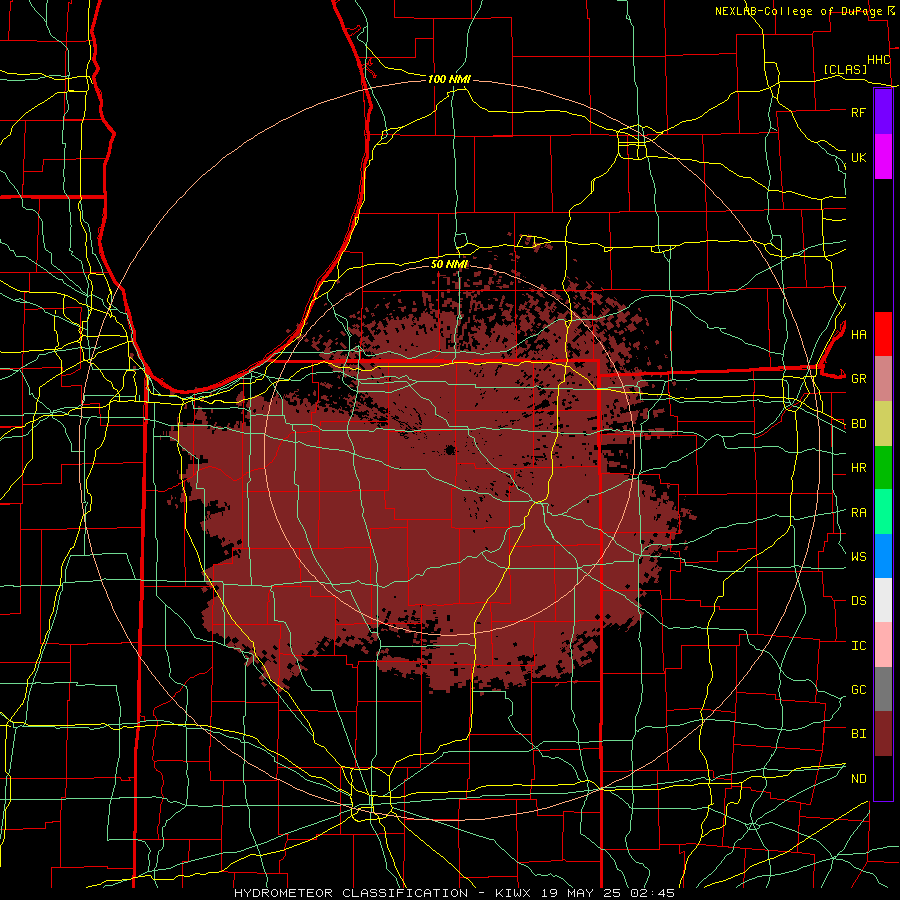This screenshot has width=900, height=900.
Task: Click the RA light green legend swatch
Action: 883,512
